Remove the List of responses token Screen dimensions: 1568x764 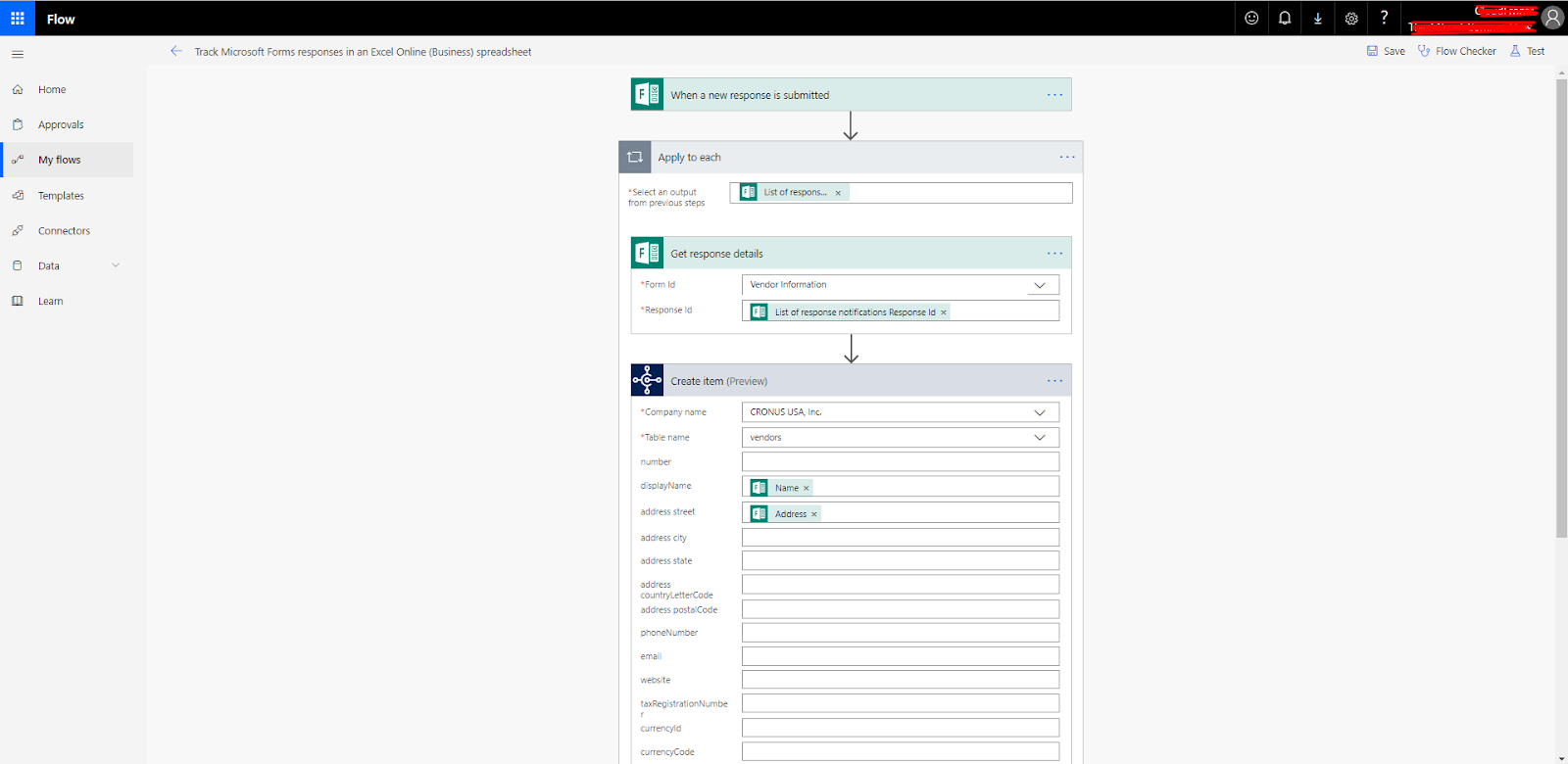pos(838,193)
